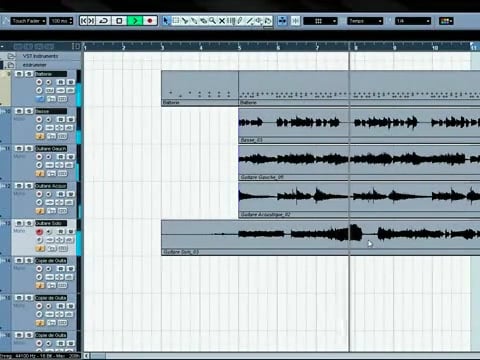Open channel settings for Guitare Gauche track
Viewport: 480px width, 360px height.
pyautogui.click(x=39, y=165)
